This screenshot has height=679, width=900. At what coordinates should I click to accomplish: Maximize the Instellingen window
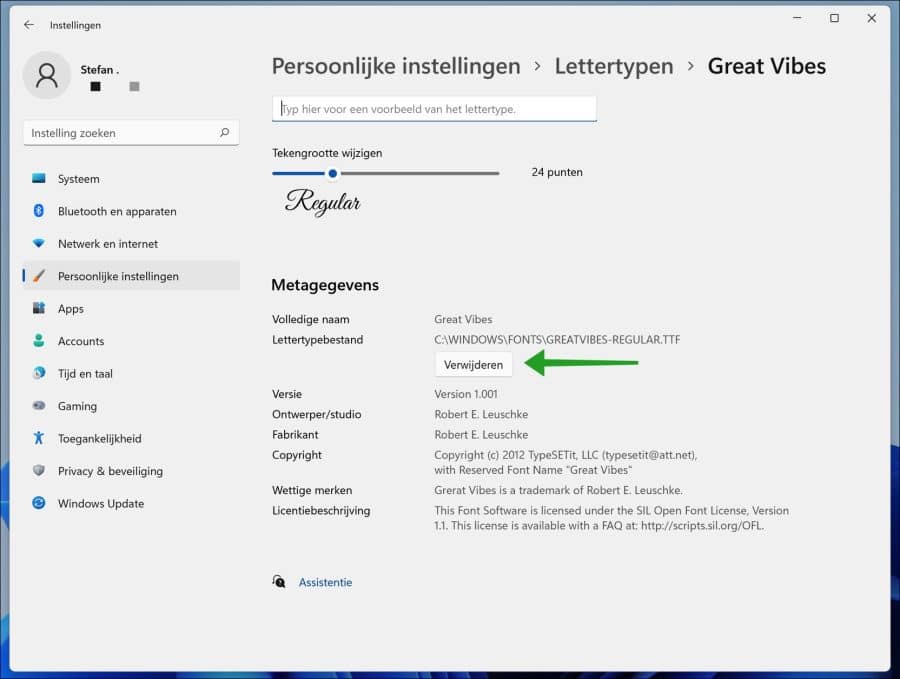click(x=834, y=18)
